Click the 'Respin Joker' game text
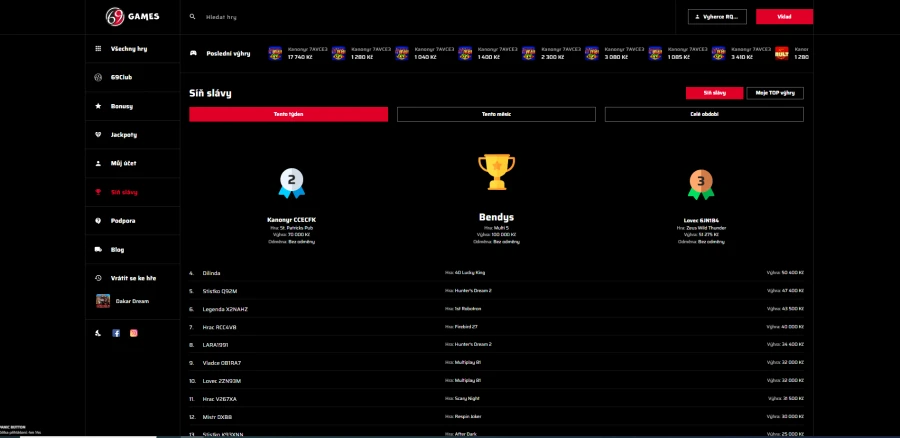 coord(467,416)
